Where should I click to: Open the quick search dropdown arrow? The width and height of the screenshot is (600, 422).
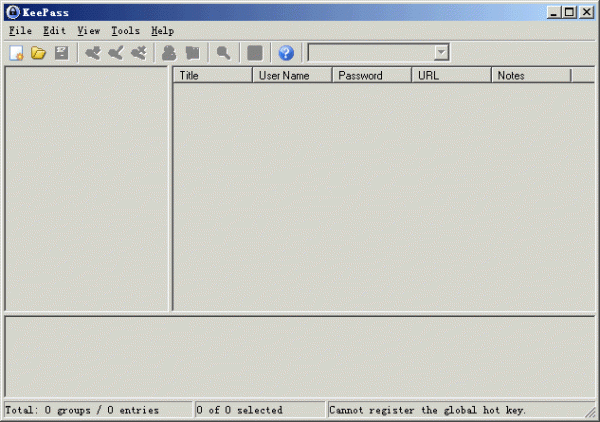tap(441, 52)
